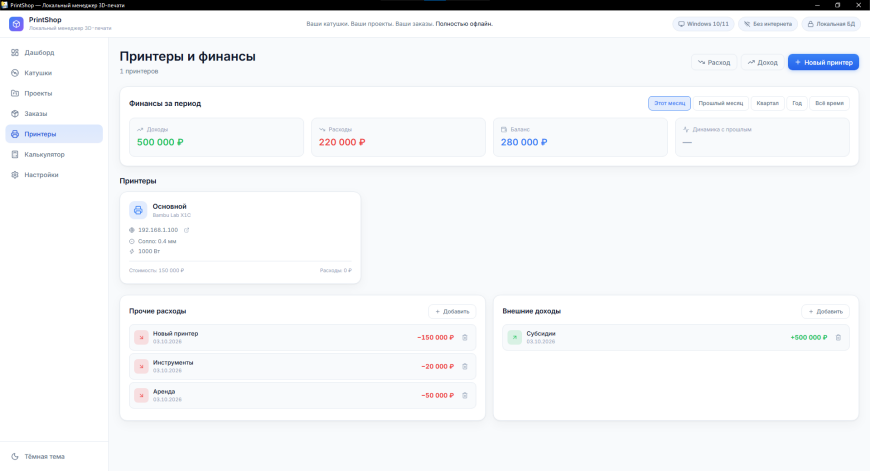Click the 220 000 ₽ expenses value
The height and width of the screenshot is (471, 870).
(342, 142)
